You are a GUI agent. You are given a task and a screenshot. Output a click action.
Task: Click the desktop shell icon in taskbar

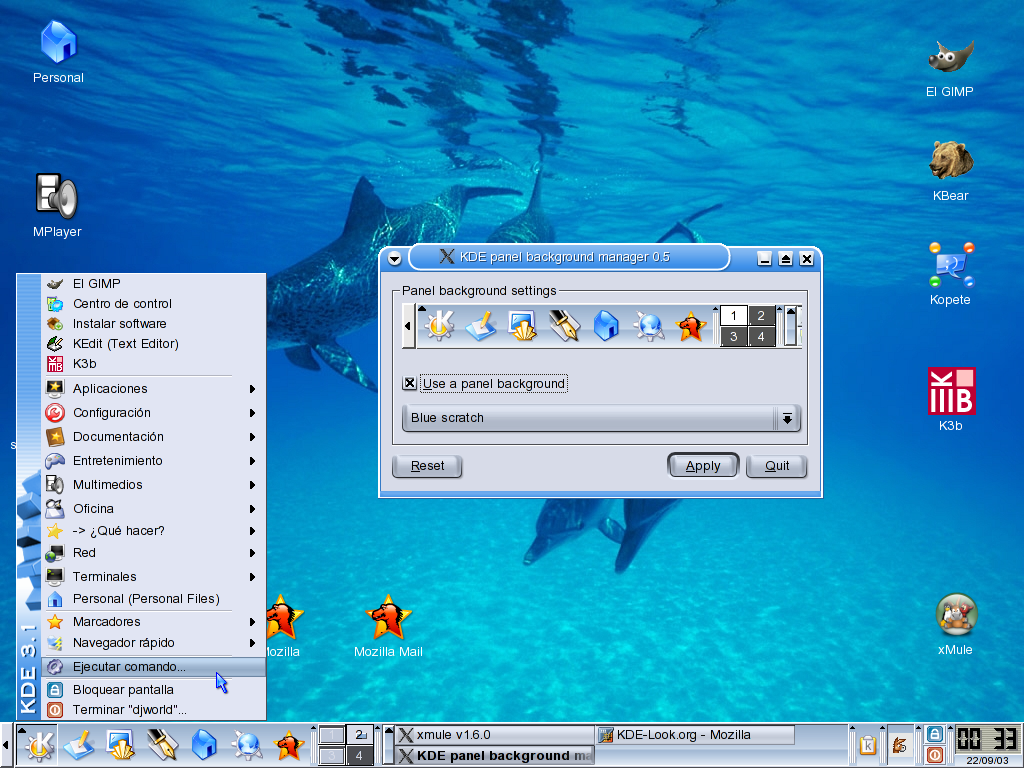[120, 745]
